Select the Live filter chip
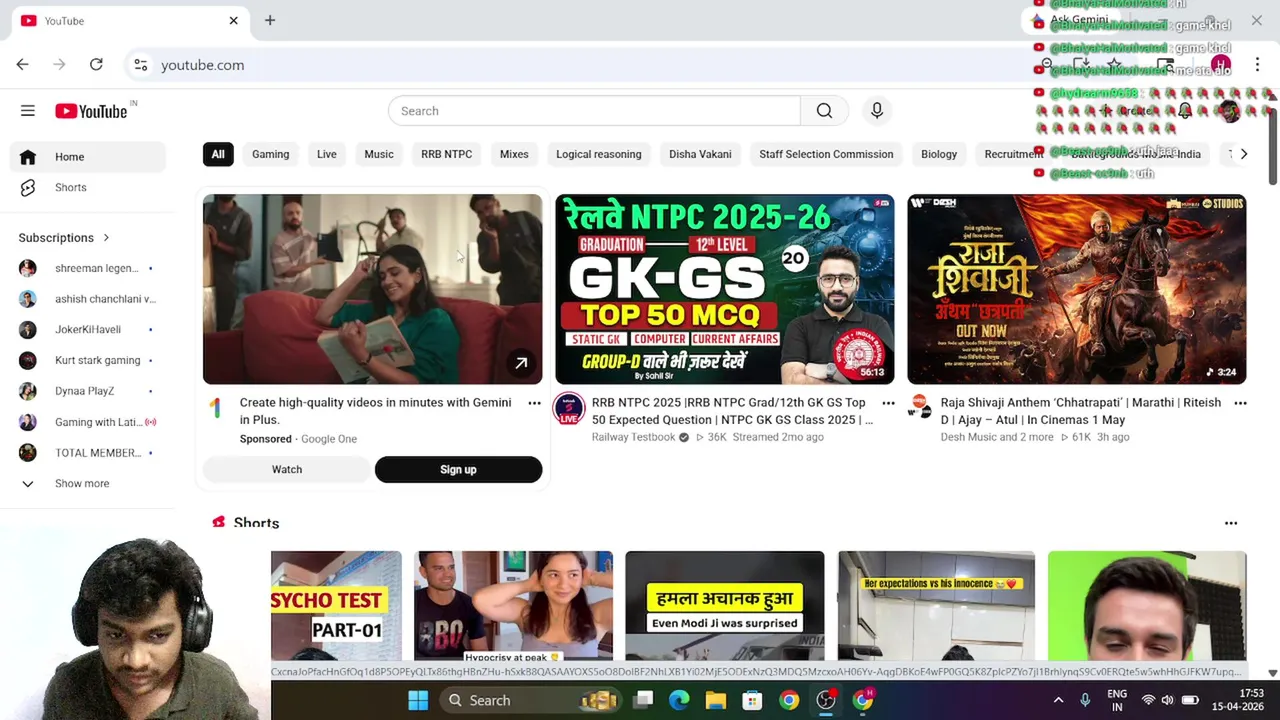1280x720 pixels. click(x=327, y=154)
